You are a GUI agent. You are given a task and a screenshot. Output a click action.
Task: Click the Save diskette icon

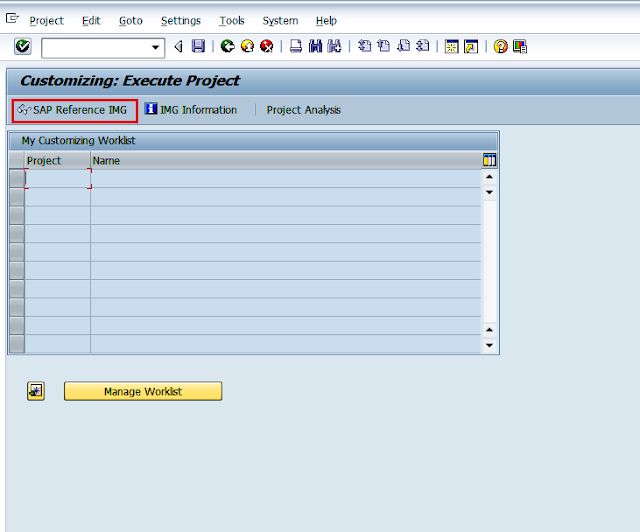point(198,46)
